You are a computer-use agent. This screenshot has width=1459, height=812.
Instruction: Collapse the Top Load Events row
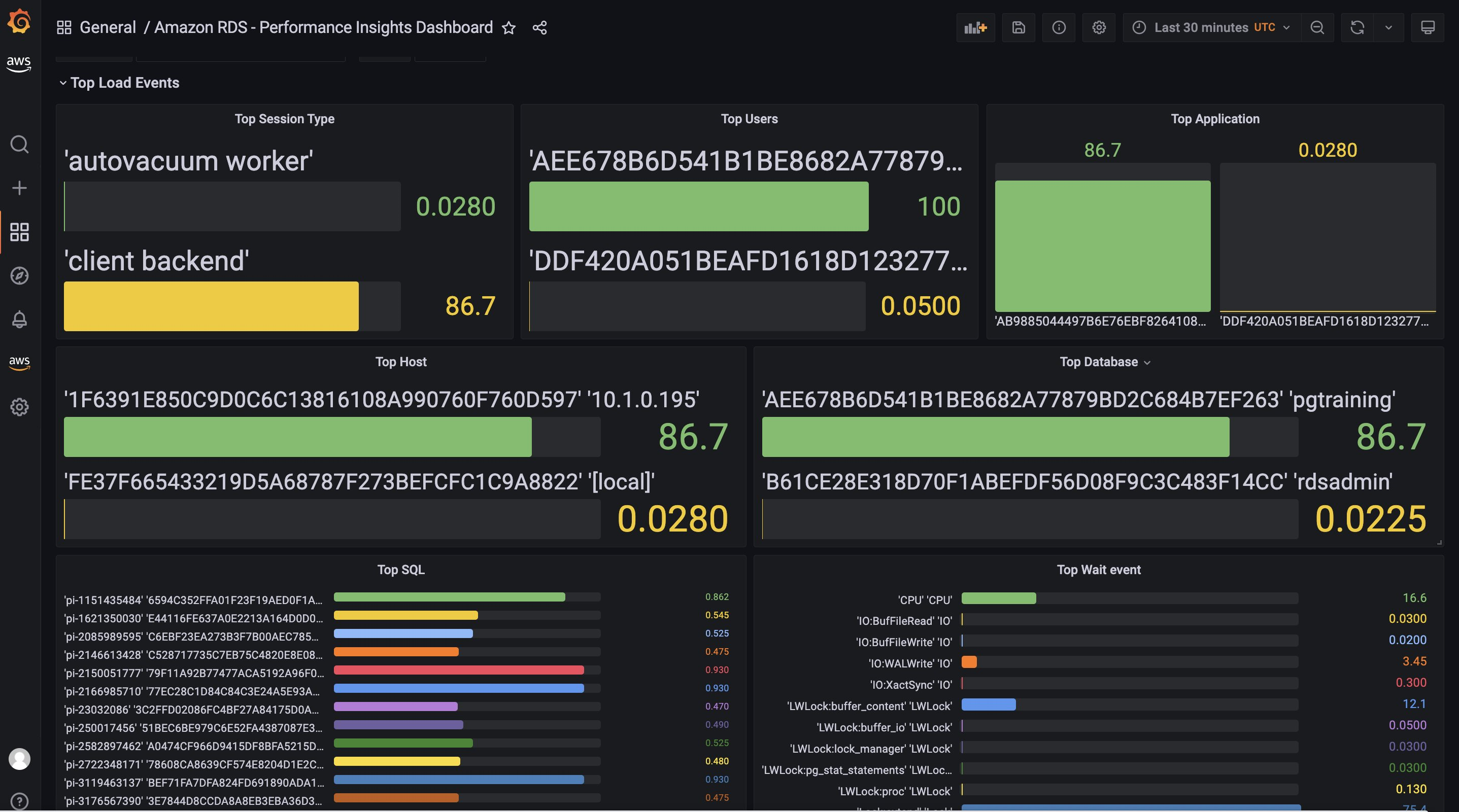(119, 83)
